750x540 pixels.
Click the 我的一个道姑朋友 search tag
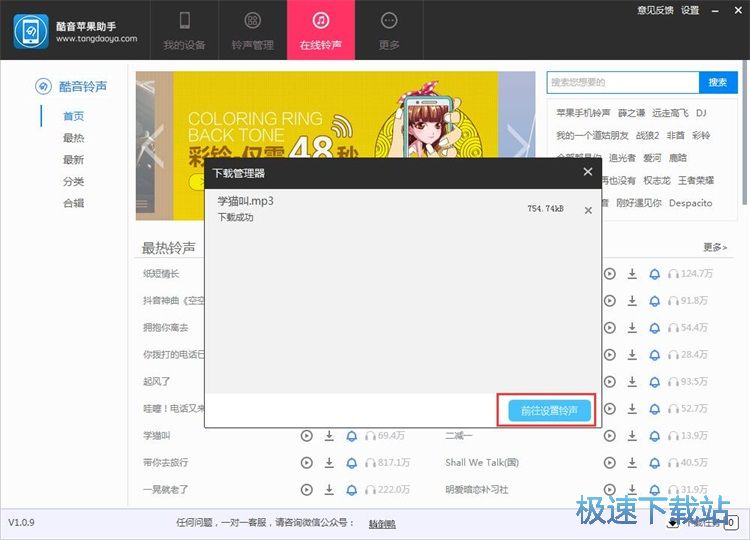pos(592,135)
